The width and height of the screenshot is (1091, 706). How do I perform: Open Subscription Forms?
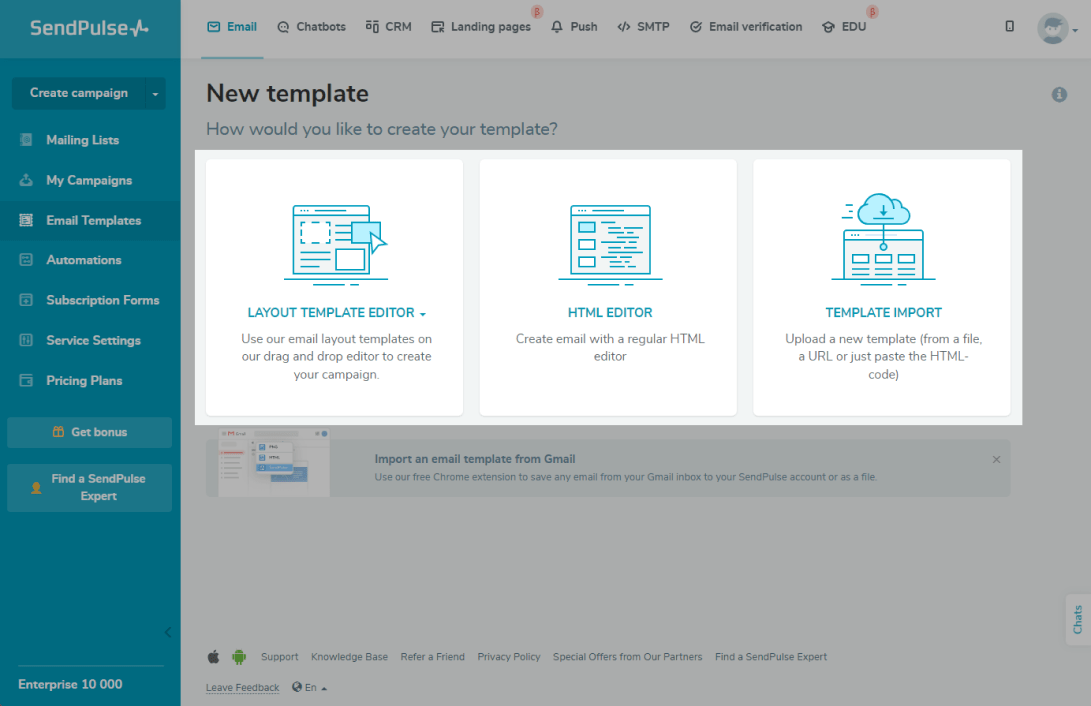tap(103, 300)
